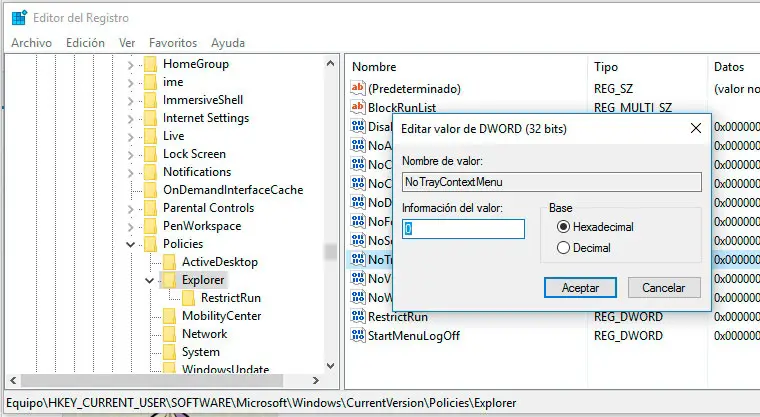This screenshot has width=760, height=417.
Task: Click the Notifications folder icon
Action: tap(151, 172)
